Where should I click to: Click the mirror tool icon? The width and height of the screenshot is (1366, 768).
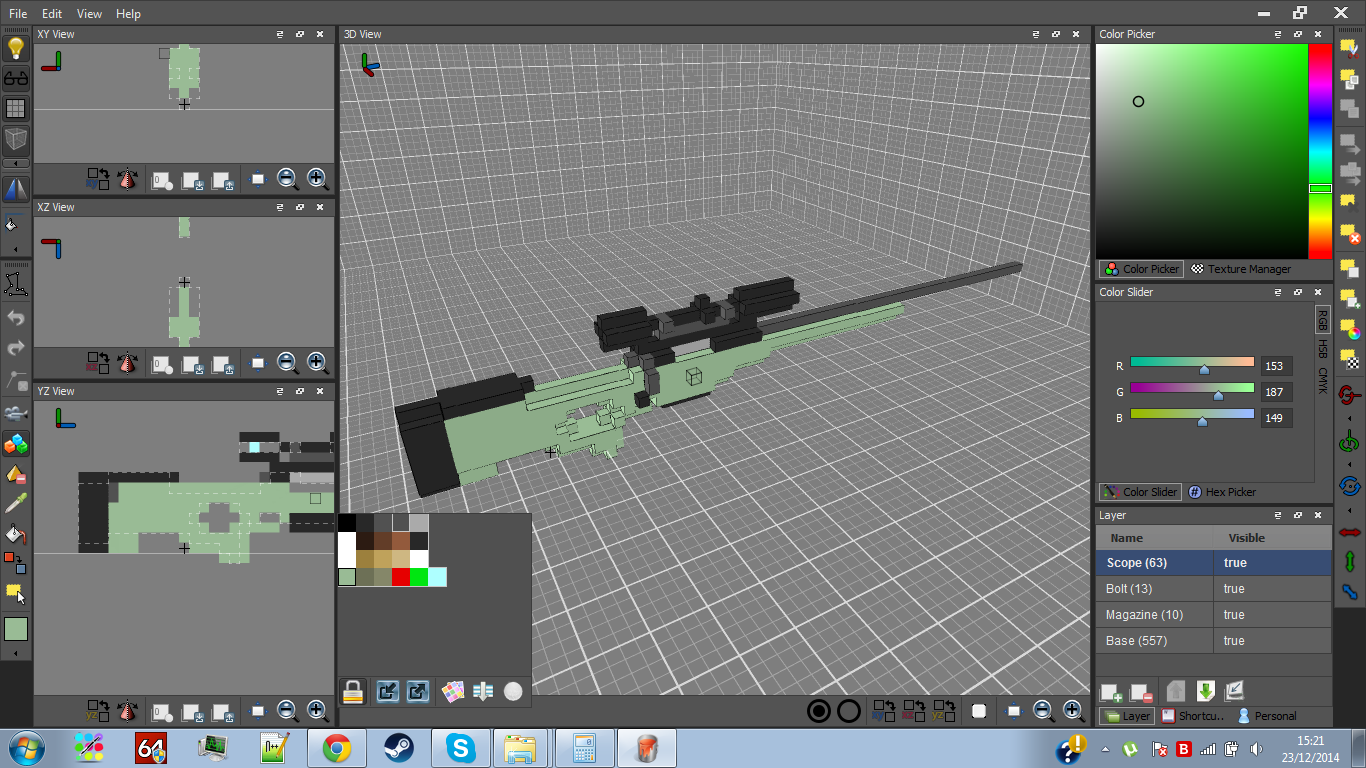pyautogui.click(x=16, y=189)
